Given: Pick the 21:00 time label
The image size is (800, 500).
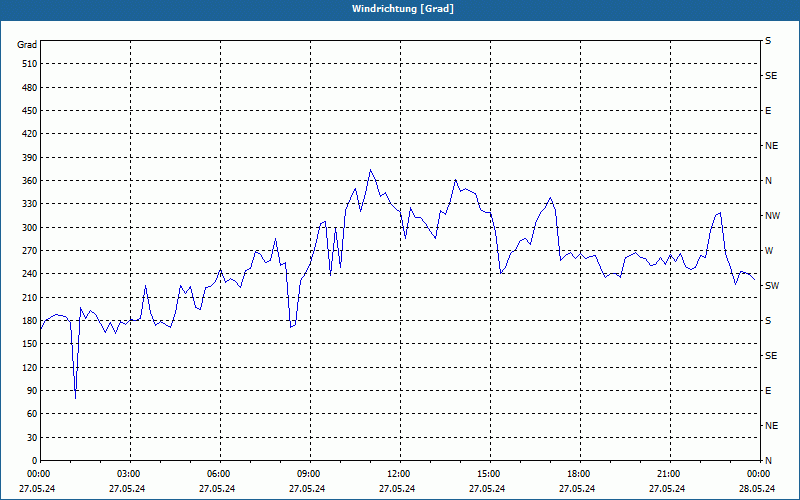Looking at the screenshot, I should [668, 474].
